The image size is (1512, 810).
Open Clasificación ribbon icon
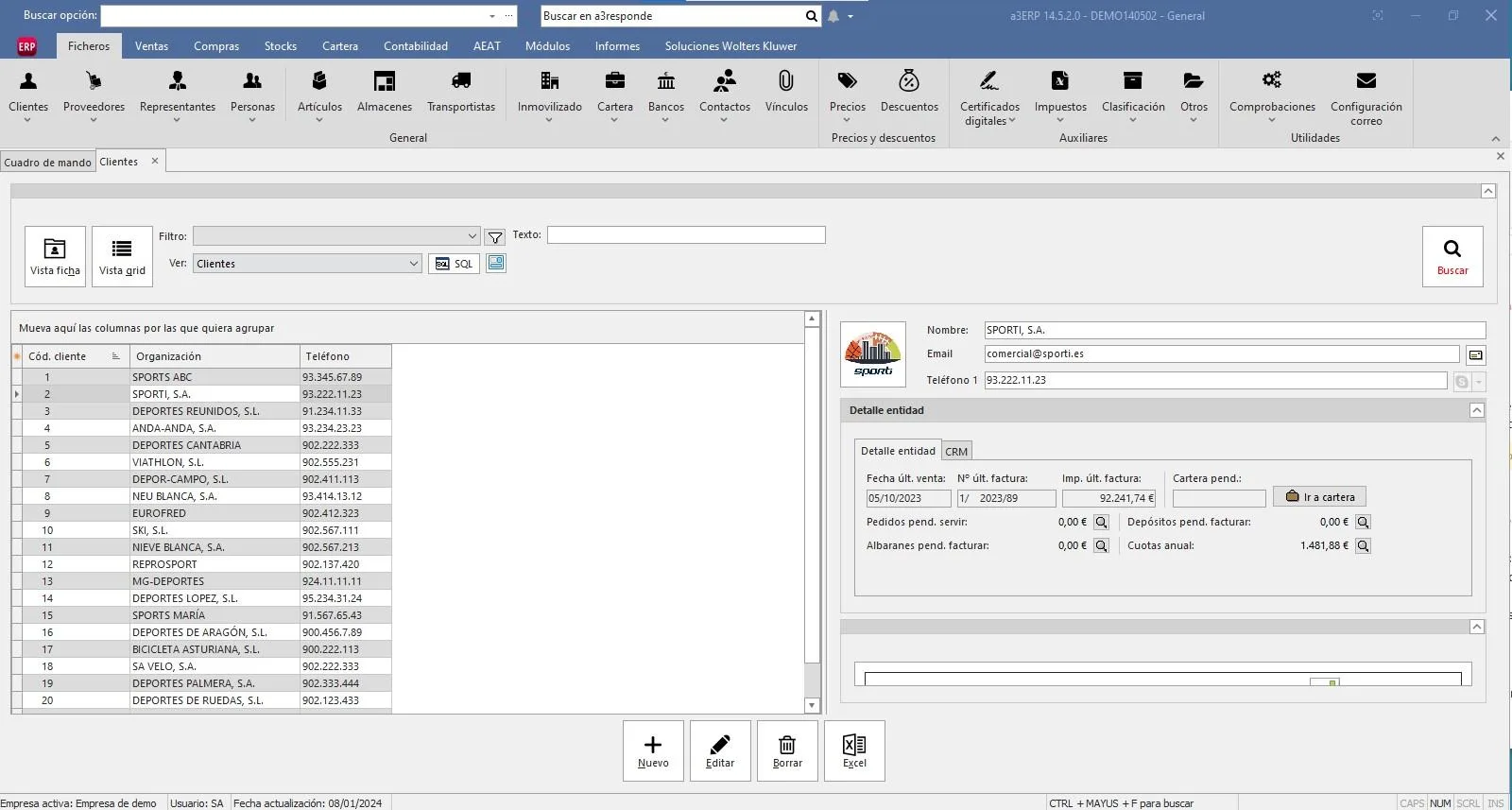pos(1133,94)
